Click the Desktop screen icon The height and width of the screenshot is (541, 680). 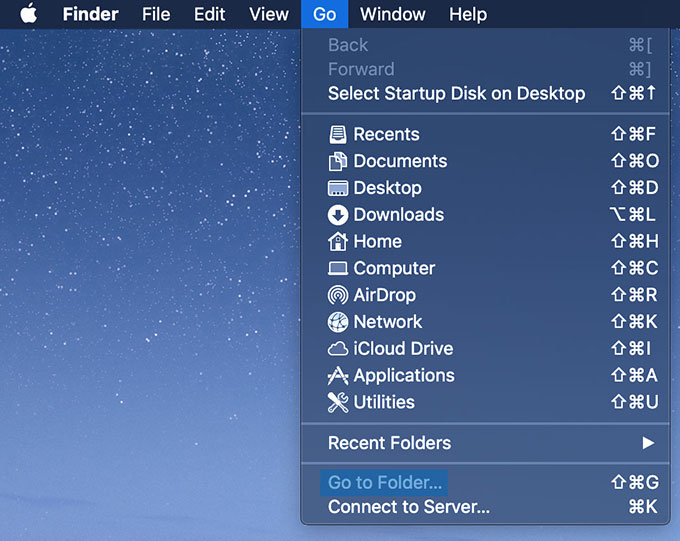[x=337, y=188]
